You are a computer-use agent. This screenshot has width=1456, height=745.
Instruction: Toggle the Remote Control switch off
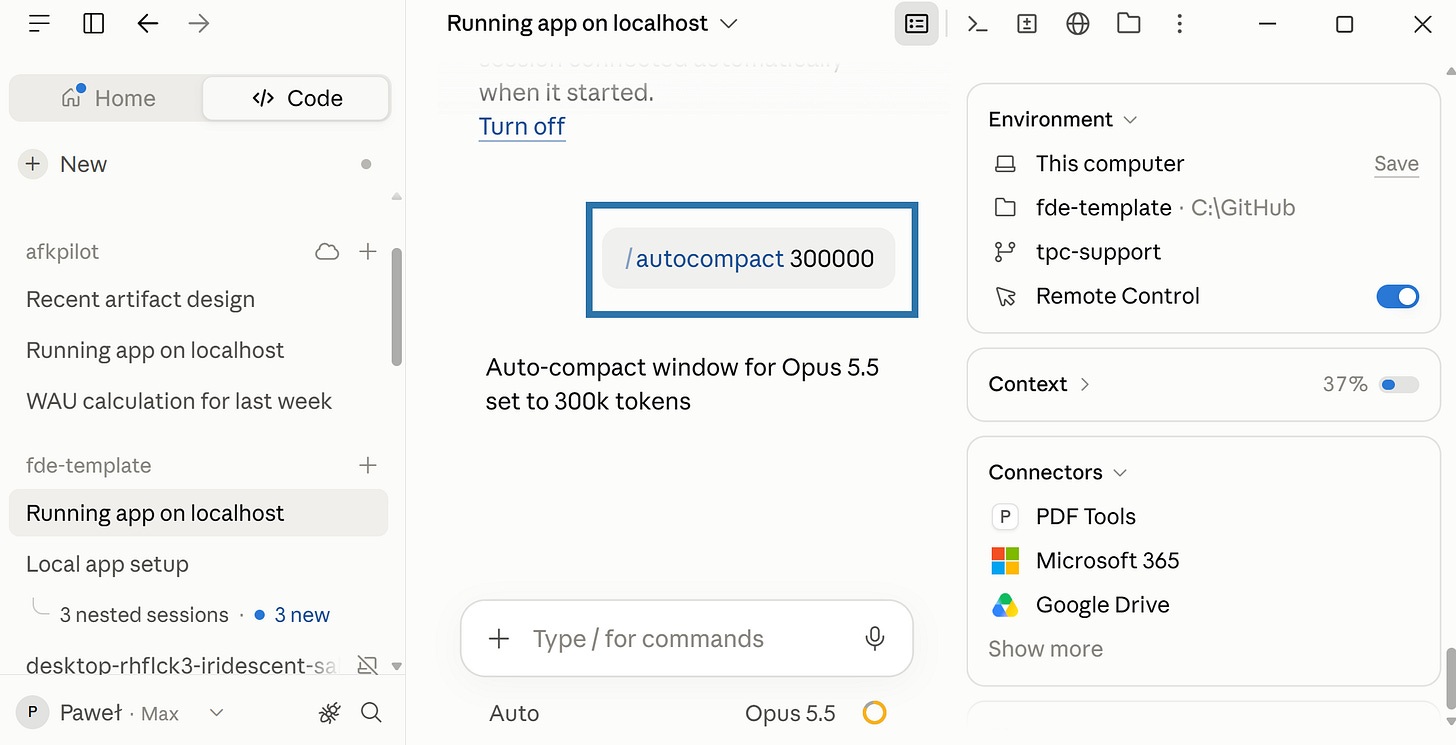click(x=1398, y=296)
